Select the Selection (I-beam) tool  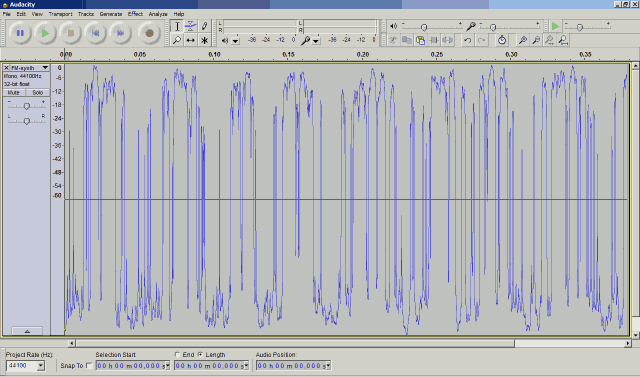point(177,27)
